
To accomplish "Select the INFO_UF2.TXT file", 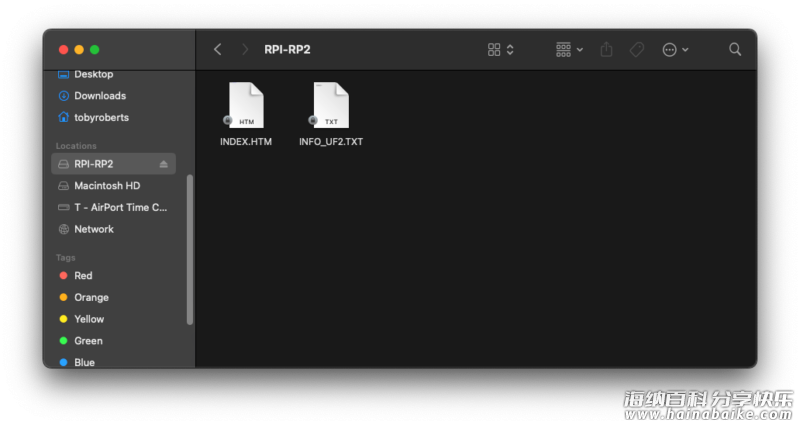I will pos(331,114).
